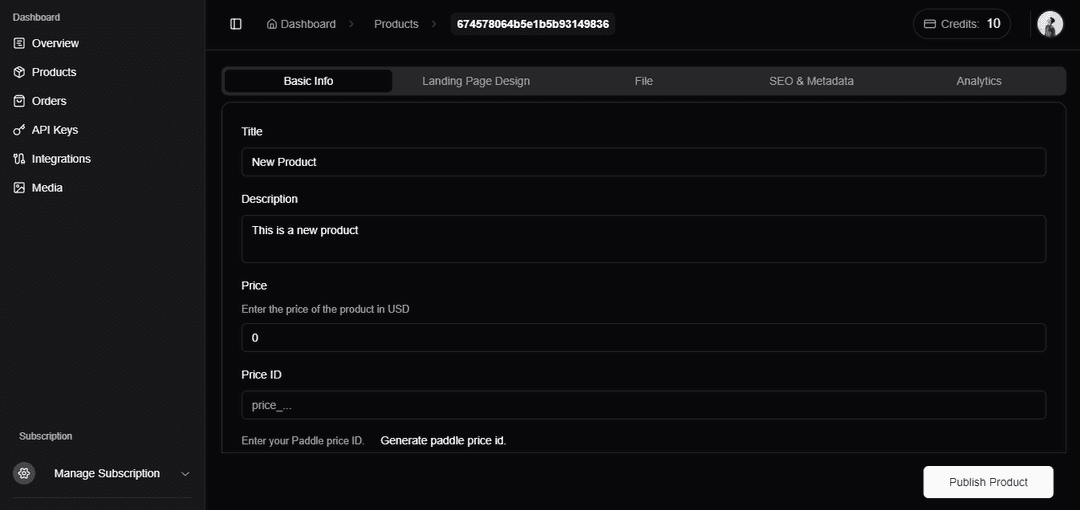
Task: Open the File tab
Action: click(643, 81)
